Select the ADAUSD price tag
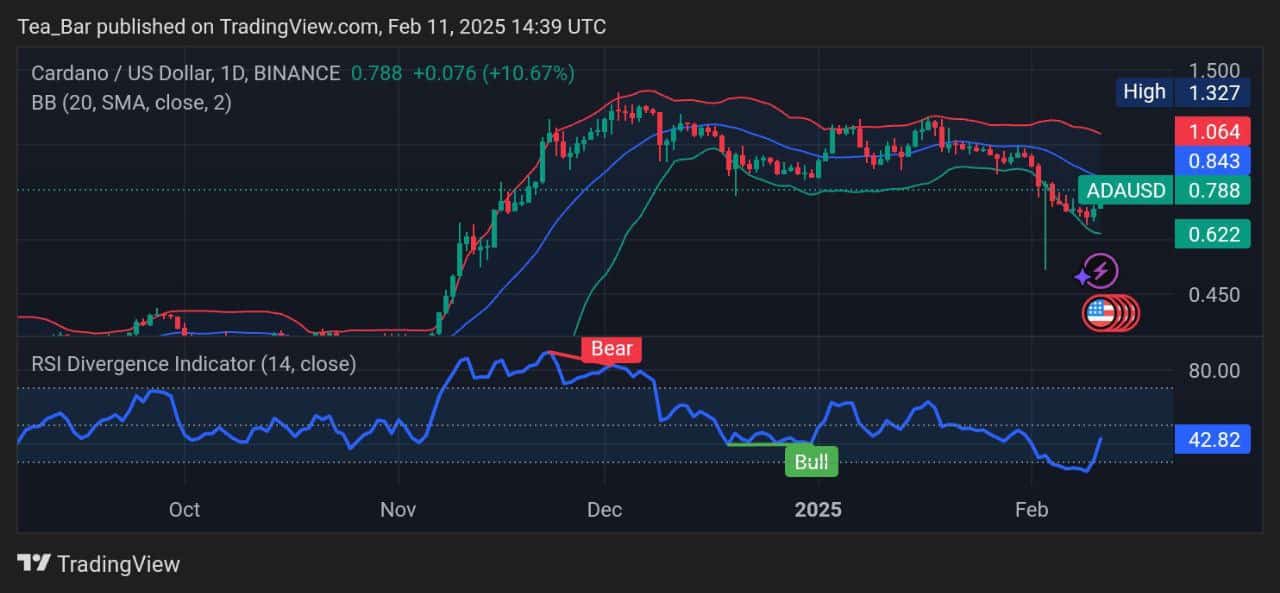This screenshot has height=593, width=1280. coord(1126,190)
